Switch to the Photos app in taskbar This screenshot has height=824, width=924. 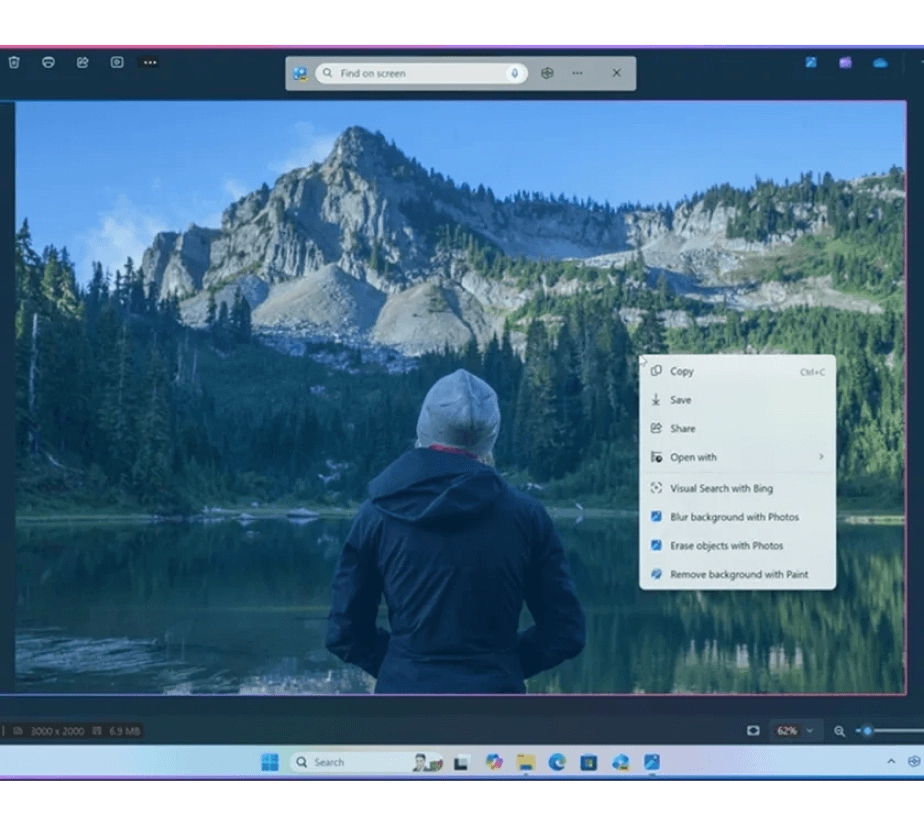coord(652,762)
